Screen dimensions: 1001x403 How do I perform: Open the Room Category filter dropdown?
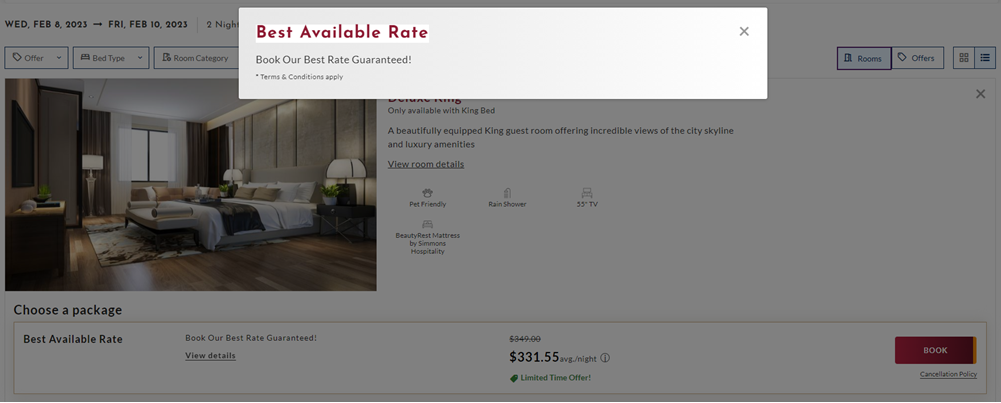[x=197, y=57]
